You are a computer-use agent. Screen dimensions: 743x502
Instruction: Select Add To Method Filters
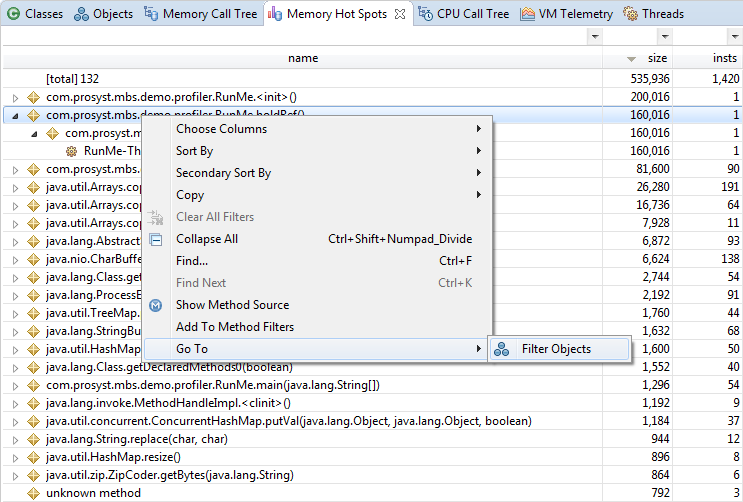pos(235,327)
